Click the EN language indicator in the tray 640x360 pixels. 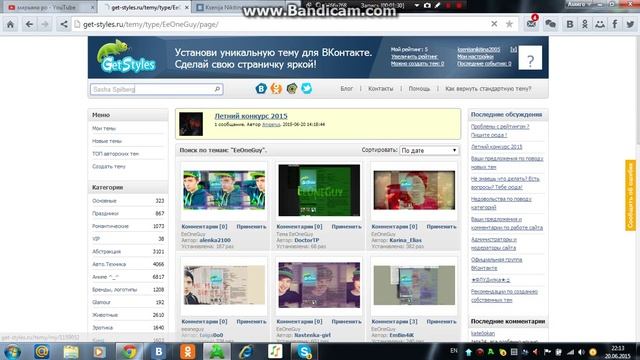coord(453,351)
